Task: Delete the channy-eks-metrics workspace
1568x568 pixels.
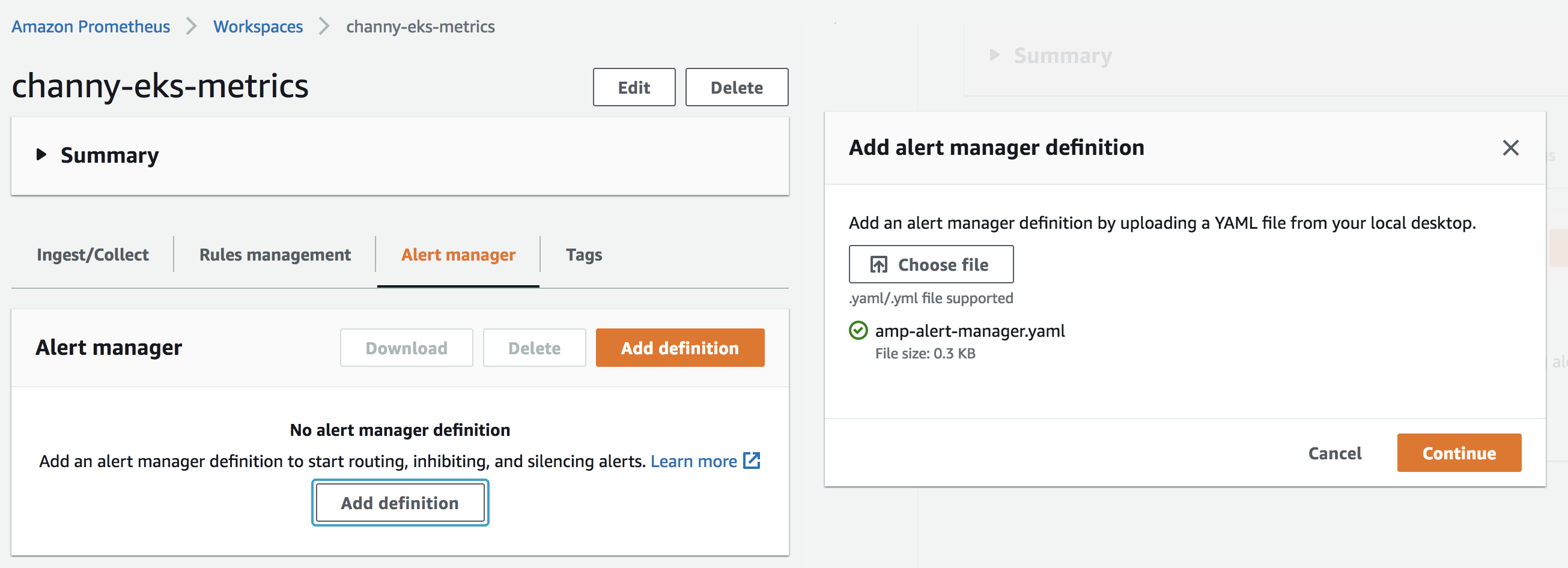Action: (736, 88)
